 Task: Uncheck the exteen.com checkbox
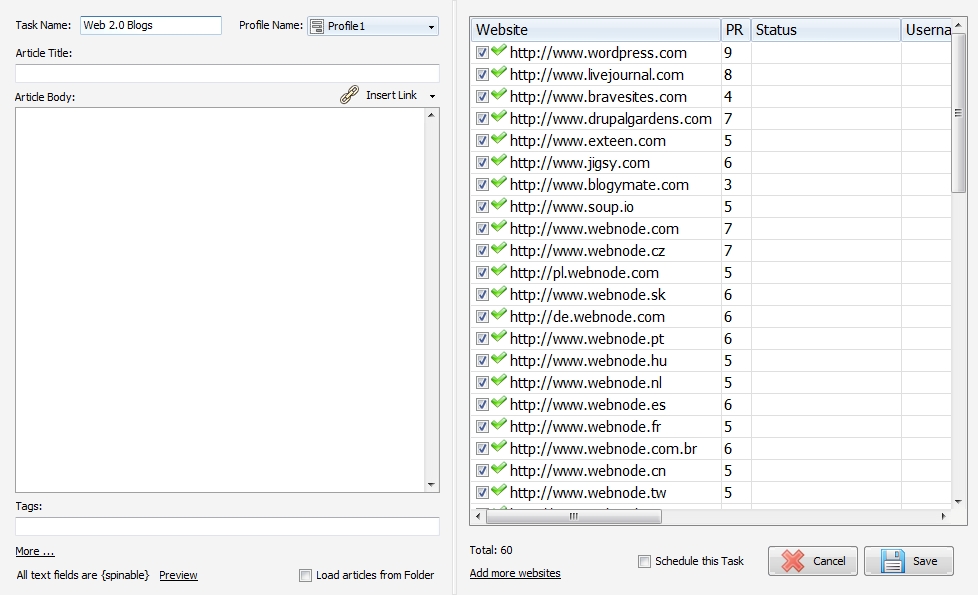[x=482, y=141]
